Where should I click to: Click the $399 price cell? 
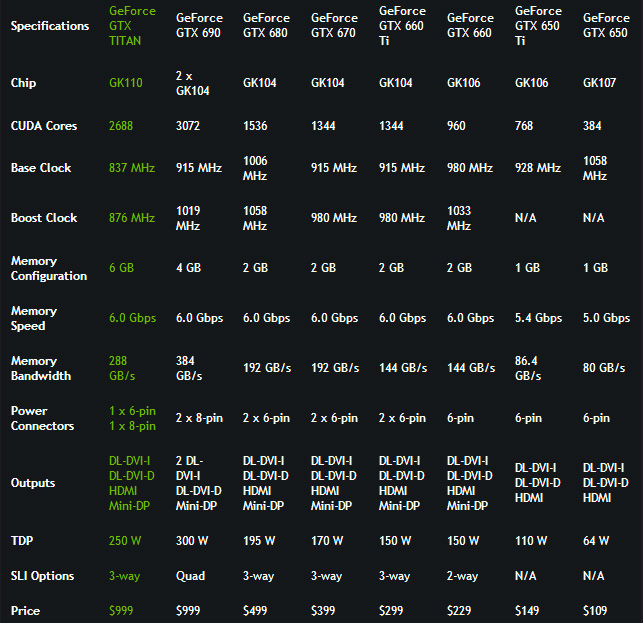coord(323,611)
